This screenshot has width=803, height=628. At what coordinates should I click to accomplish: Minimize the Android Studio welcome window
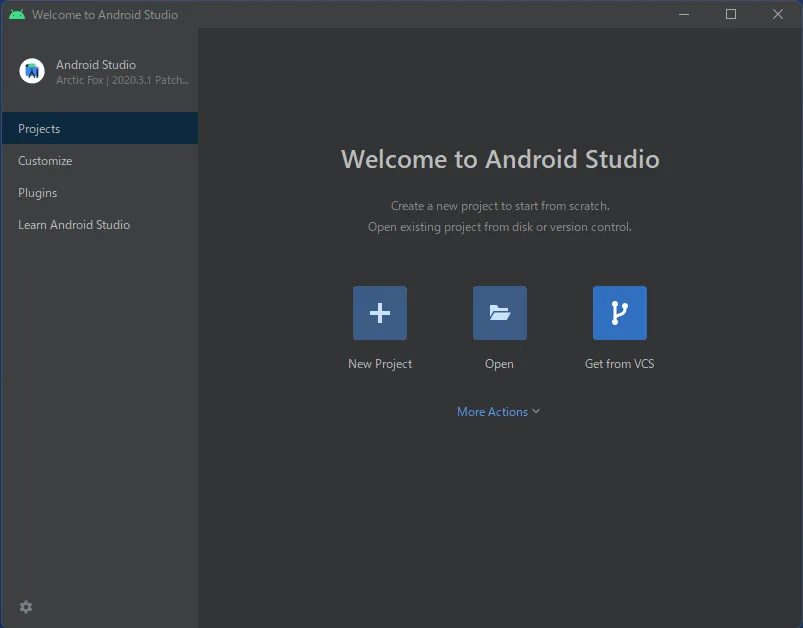(684, 14)
